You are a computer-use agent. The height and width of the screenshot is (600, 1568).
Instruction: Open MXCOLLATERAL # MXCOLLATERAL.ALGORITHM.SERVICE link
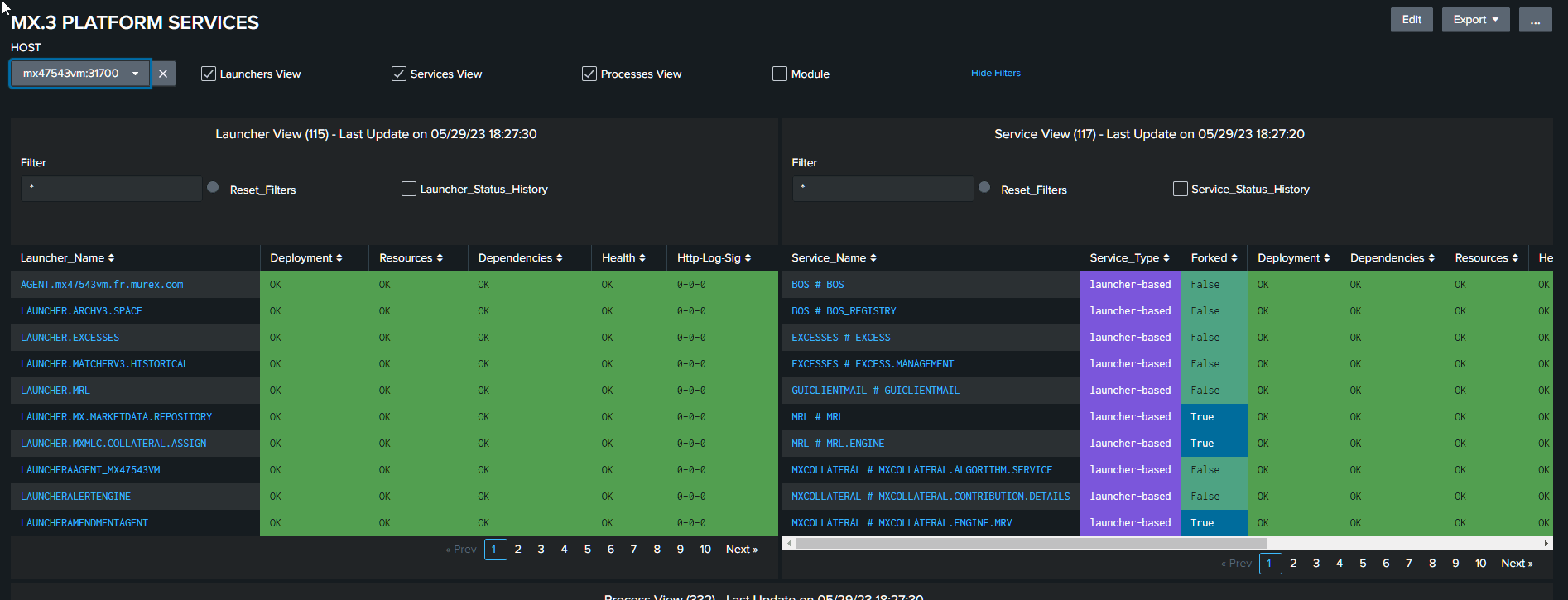coord(921,469)
